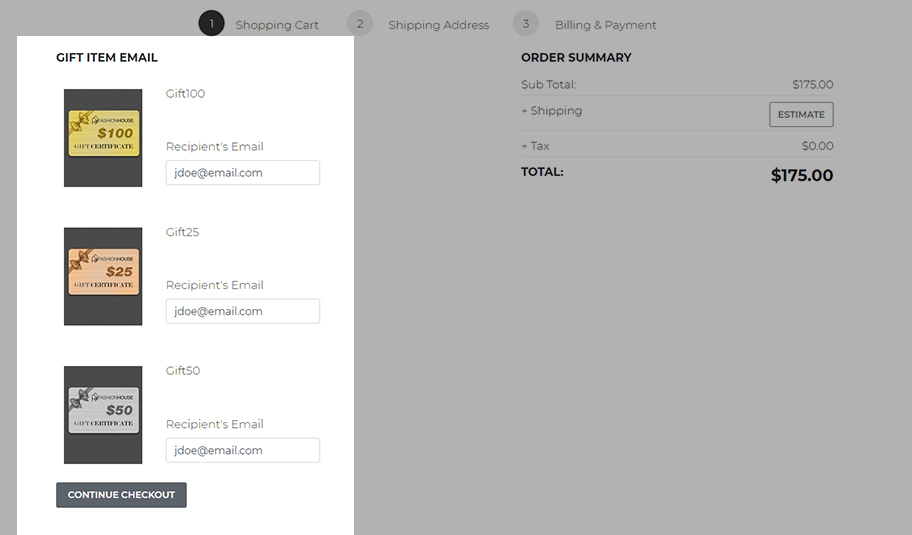This screenshot has height=535, width=912.
Task: Click the + Shipping label in summary
Action: pos(551,111)
